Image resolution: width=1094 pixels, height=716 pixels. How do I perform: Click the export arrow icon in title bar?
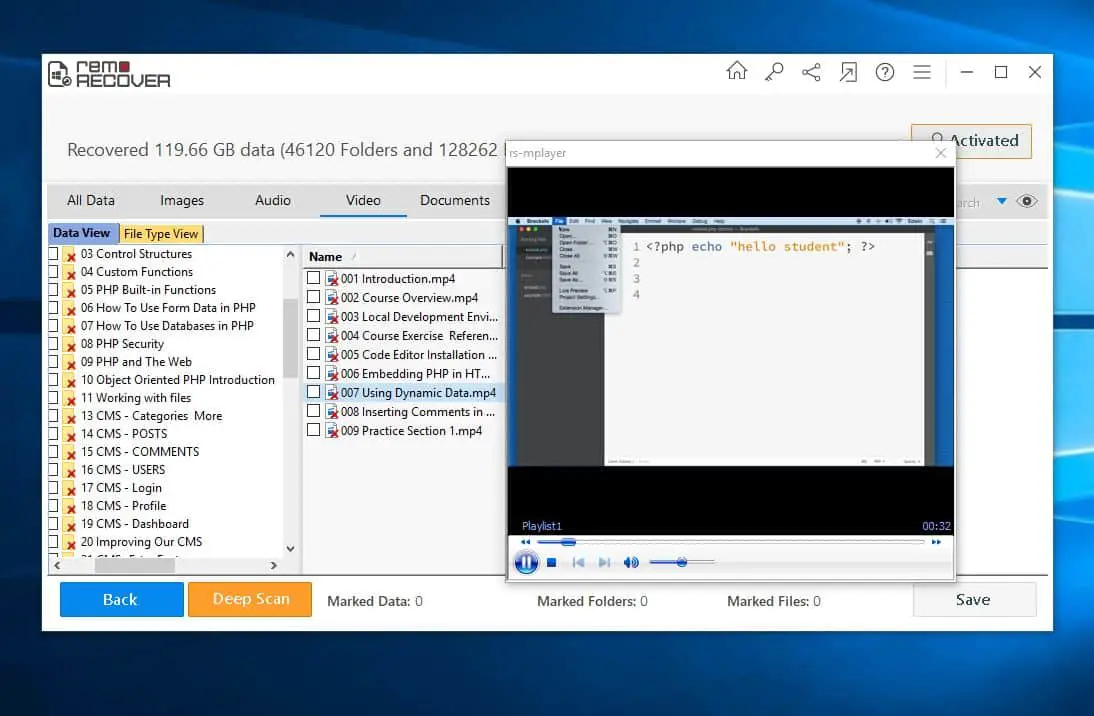coord(848,72)
